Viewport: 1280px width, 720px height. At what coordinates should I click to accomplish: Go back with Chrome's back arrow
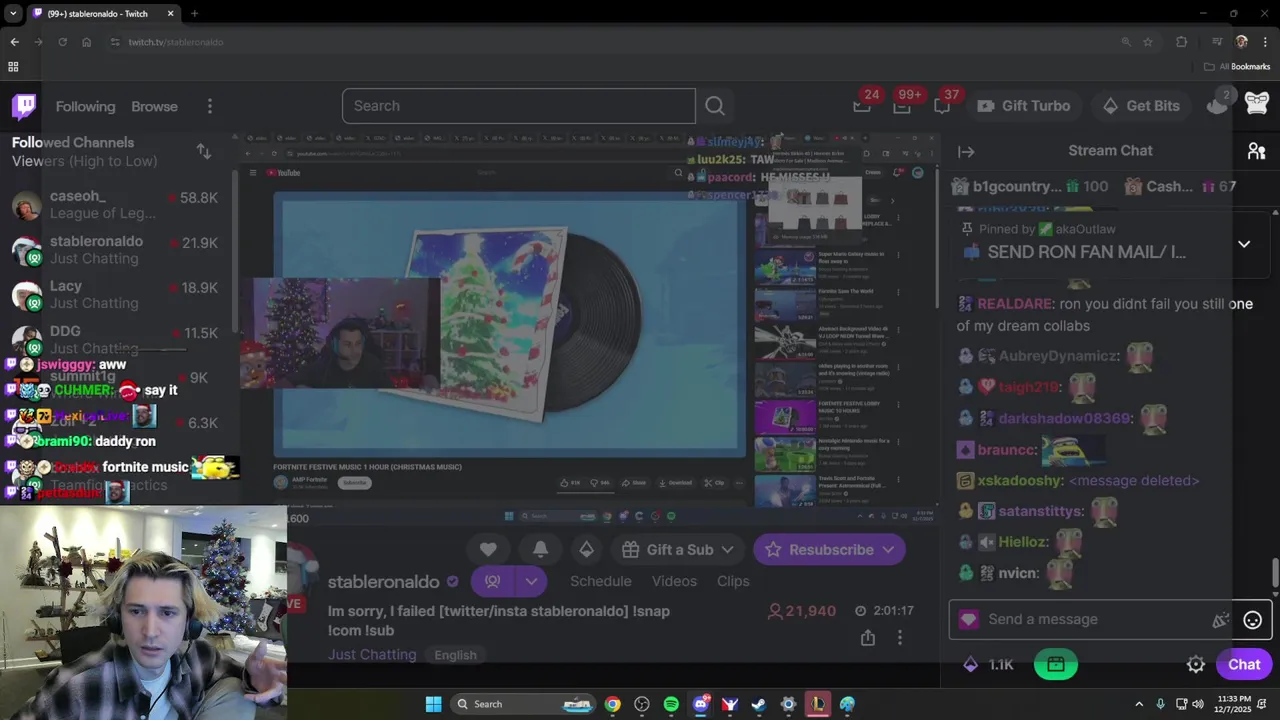(14, 42)
